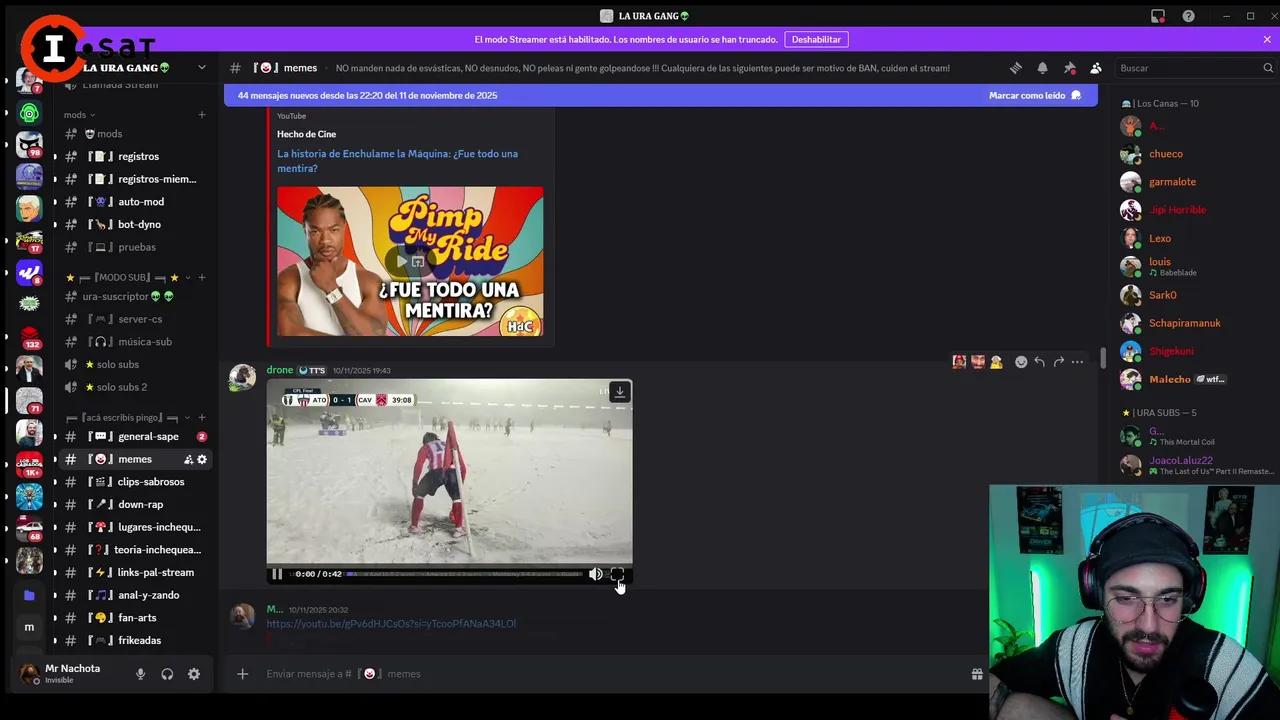Open Mr Nachota user panel

click(70, 673)
